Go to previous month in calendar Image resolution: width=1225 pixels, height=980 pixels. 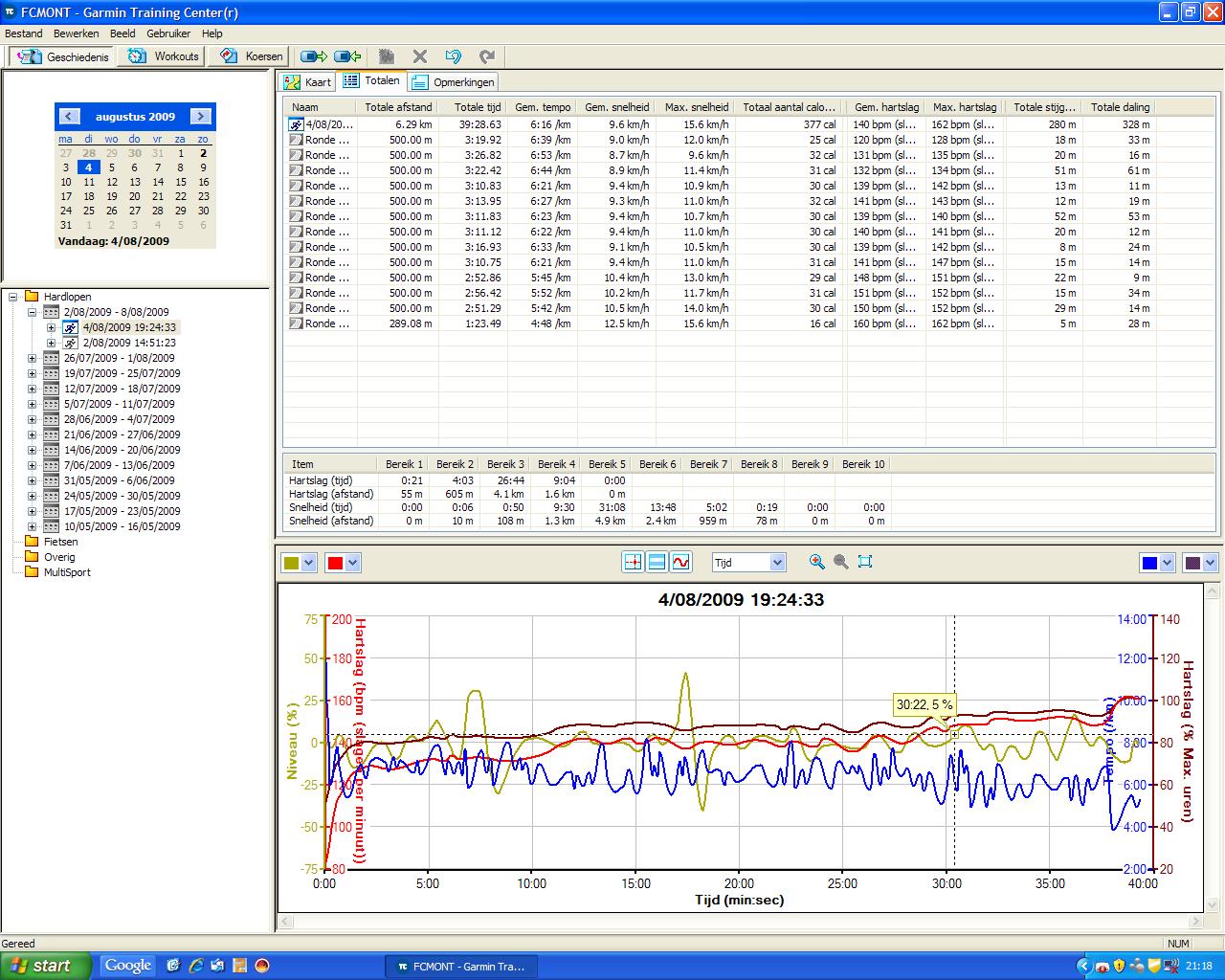69,117
